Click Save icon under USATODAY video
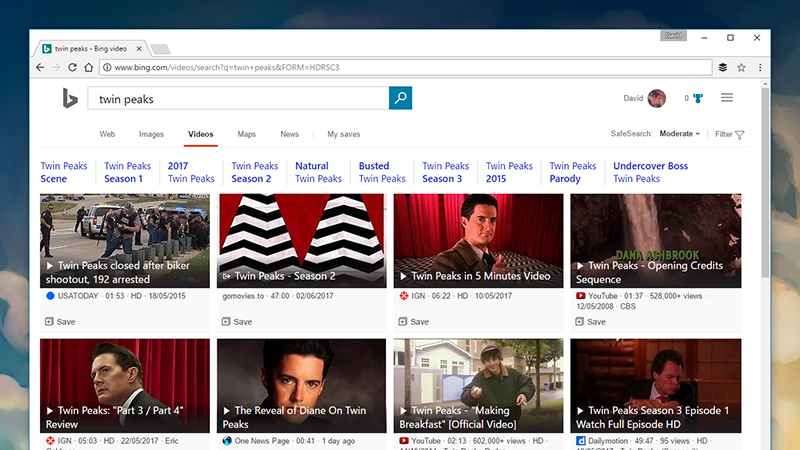800x450 pixels. click(x=49, y=321)
